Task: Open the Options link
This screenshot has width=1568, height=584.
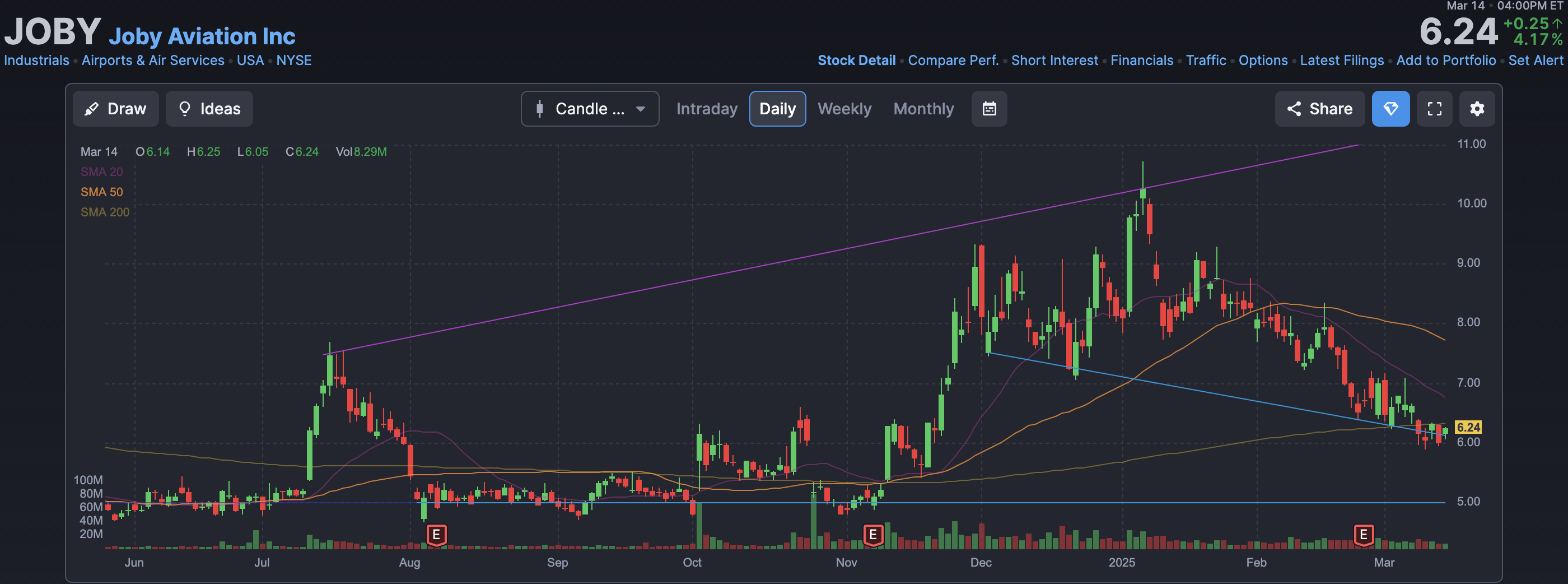Action: (1263, 61)
